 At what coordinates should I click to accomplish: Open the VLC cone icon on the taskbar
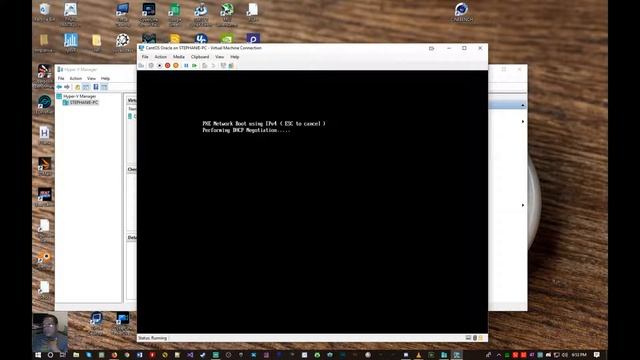click(418, 355)
